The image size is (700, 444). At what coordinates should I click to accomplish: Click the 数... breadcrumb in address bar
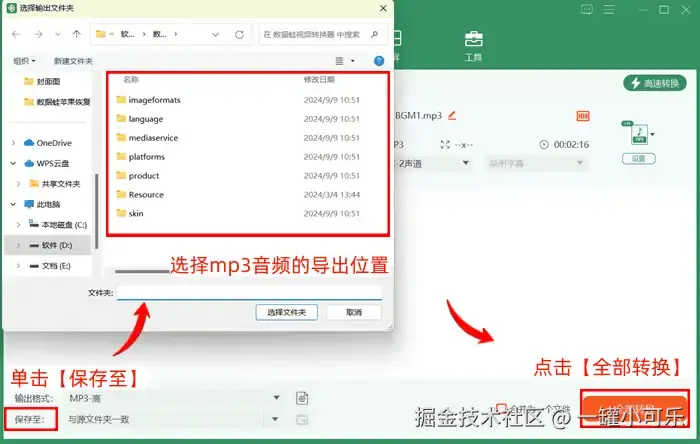pyautogui.click(x=159, y=34)
